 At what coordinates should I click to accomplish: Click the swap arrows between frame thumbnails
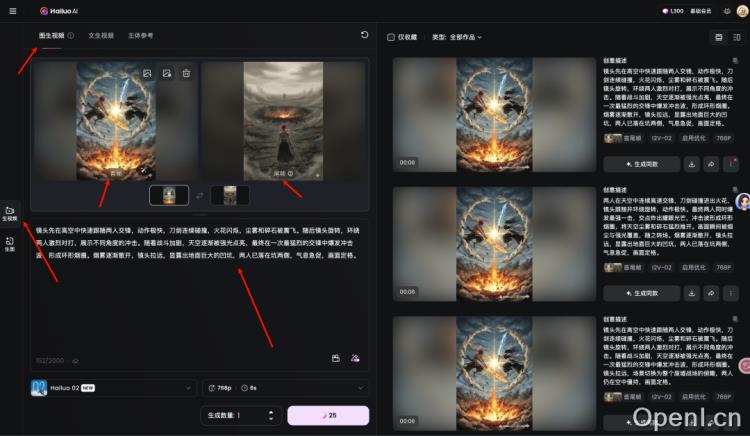(x=198, y=195)
